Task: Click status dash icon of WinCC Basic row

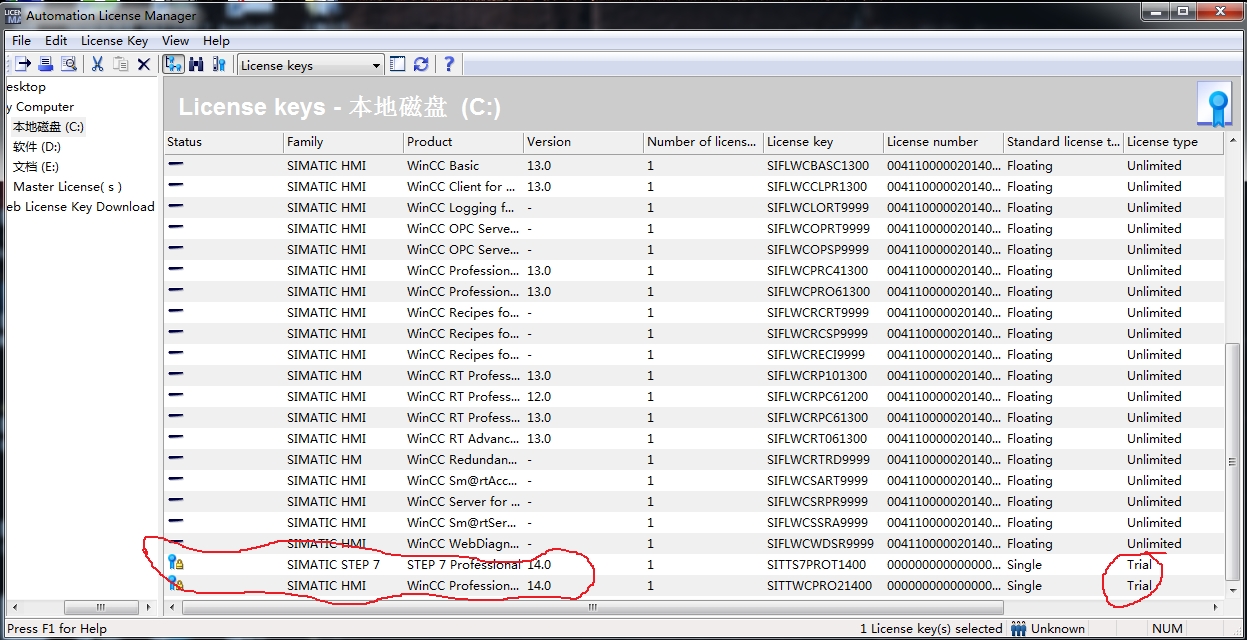Action: (x=175, y=165)
